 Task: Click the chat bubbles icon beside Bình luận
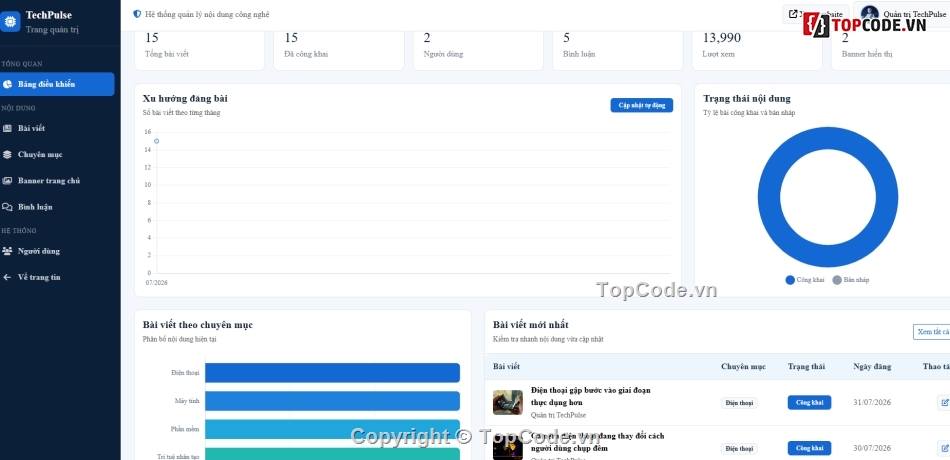point(7,207)
